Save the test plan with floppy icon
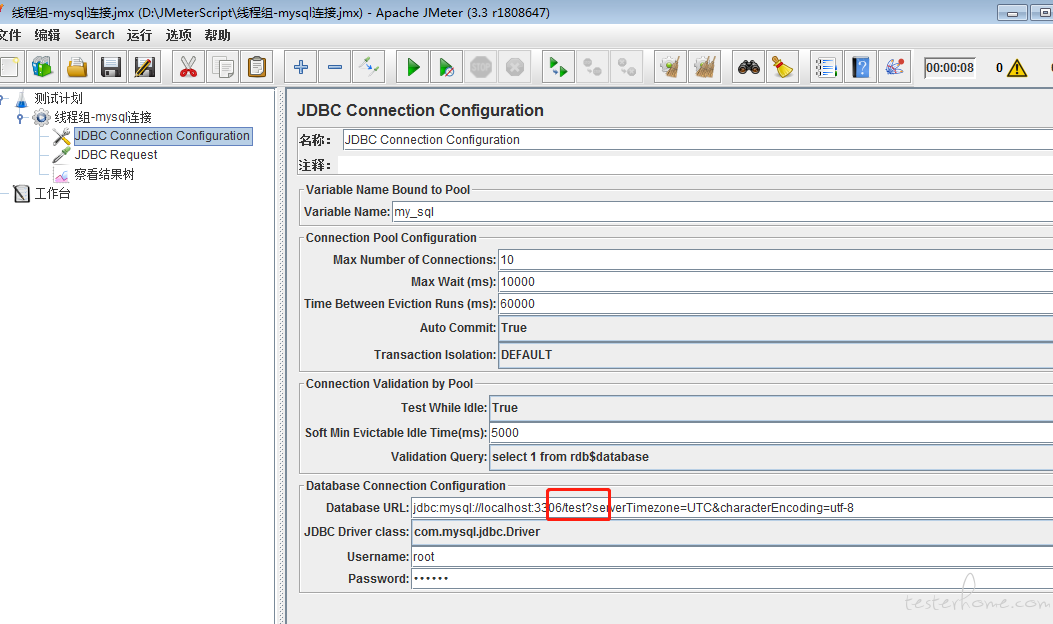Image resolution: width=1053 pixels, height=624 pixels. coord(111,67)
